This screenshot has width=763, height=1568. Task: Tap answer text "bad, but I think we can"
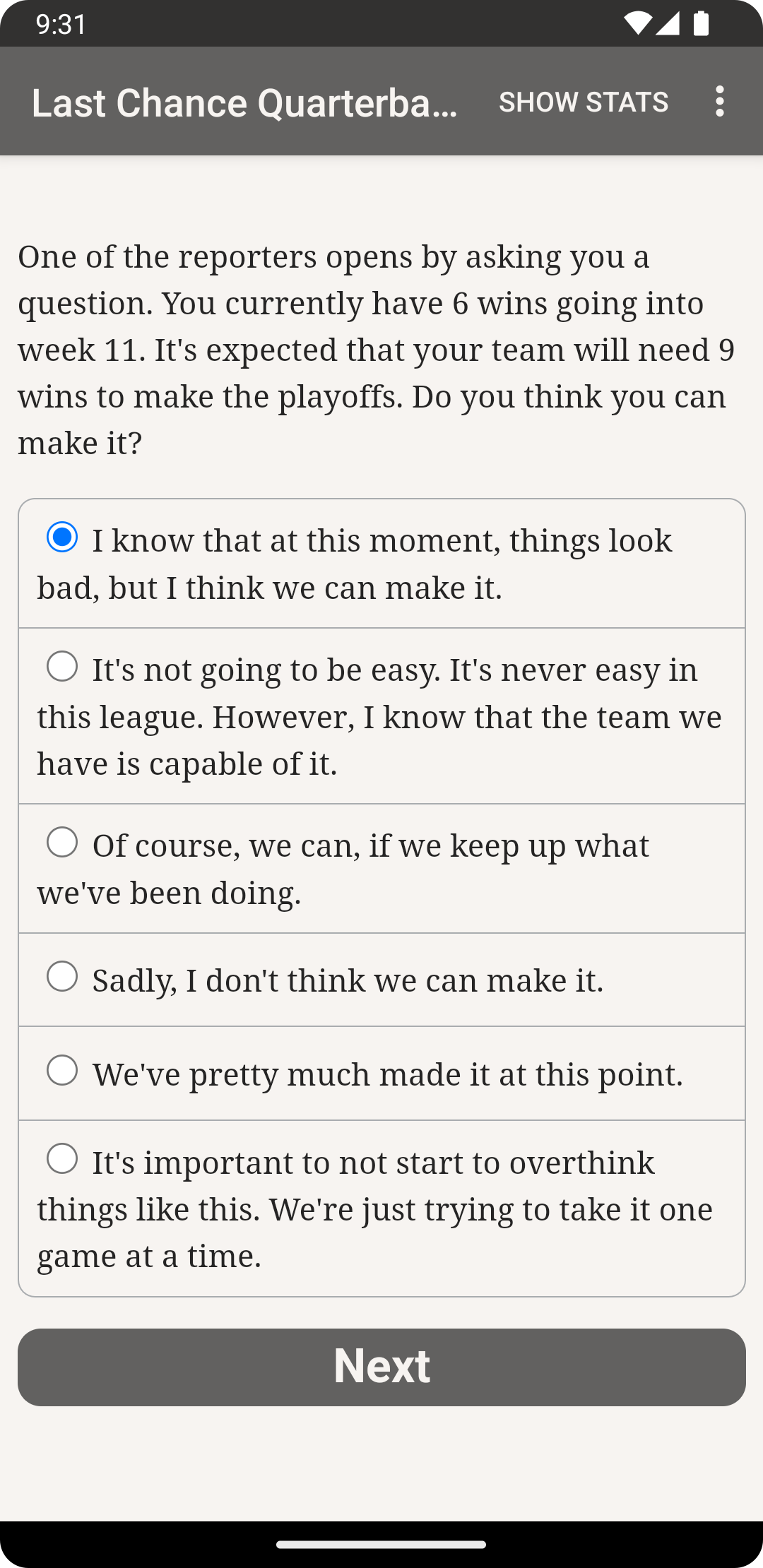pyautogui.click(x=270, y=588)
